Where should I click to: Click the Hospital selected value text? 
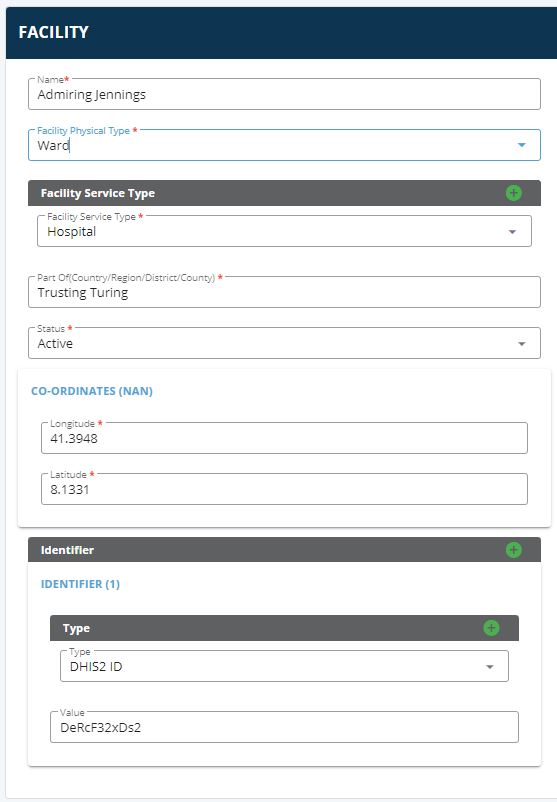coord(72,232)
